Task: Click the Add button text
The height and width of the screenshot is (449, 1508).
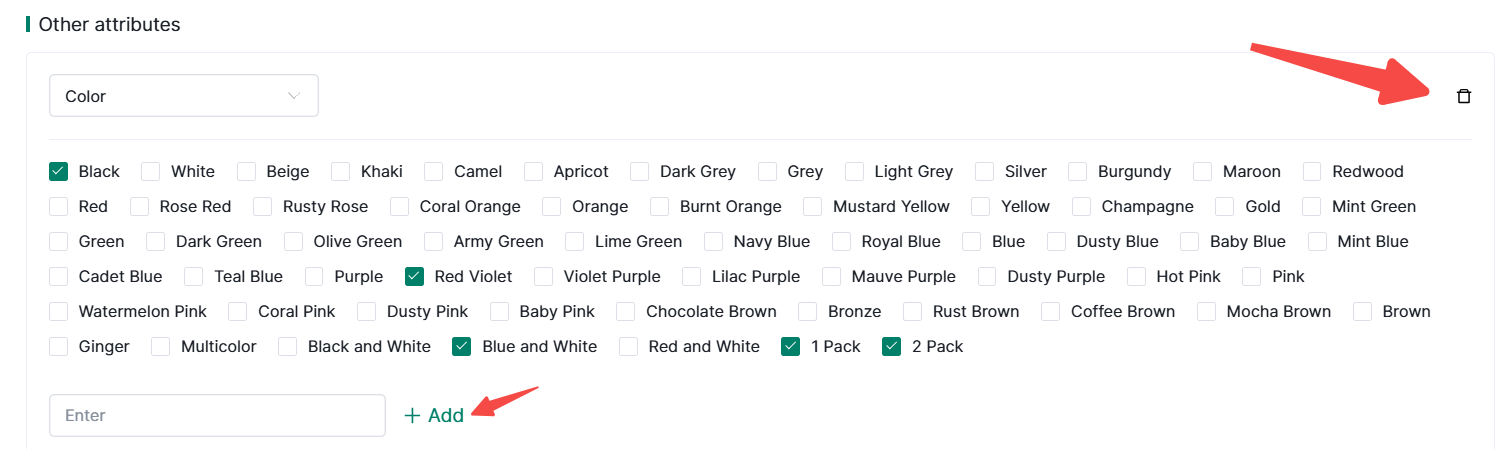Action: 446,416
